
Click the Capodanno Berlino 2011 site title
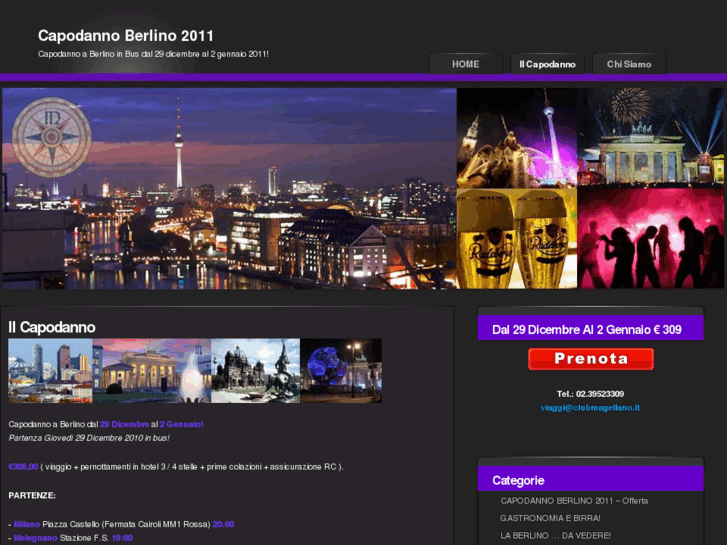click(126, 36)
